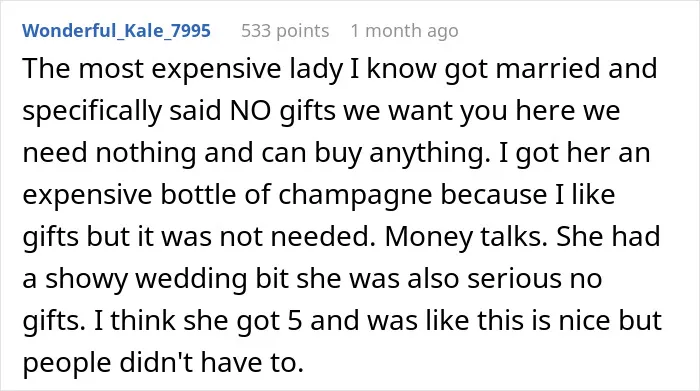Click the number "5" in the comment
Image resolution: width=700 pixels, height=391 pixels.
click(295, 320)
